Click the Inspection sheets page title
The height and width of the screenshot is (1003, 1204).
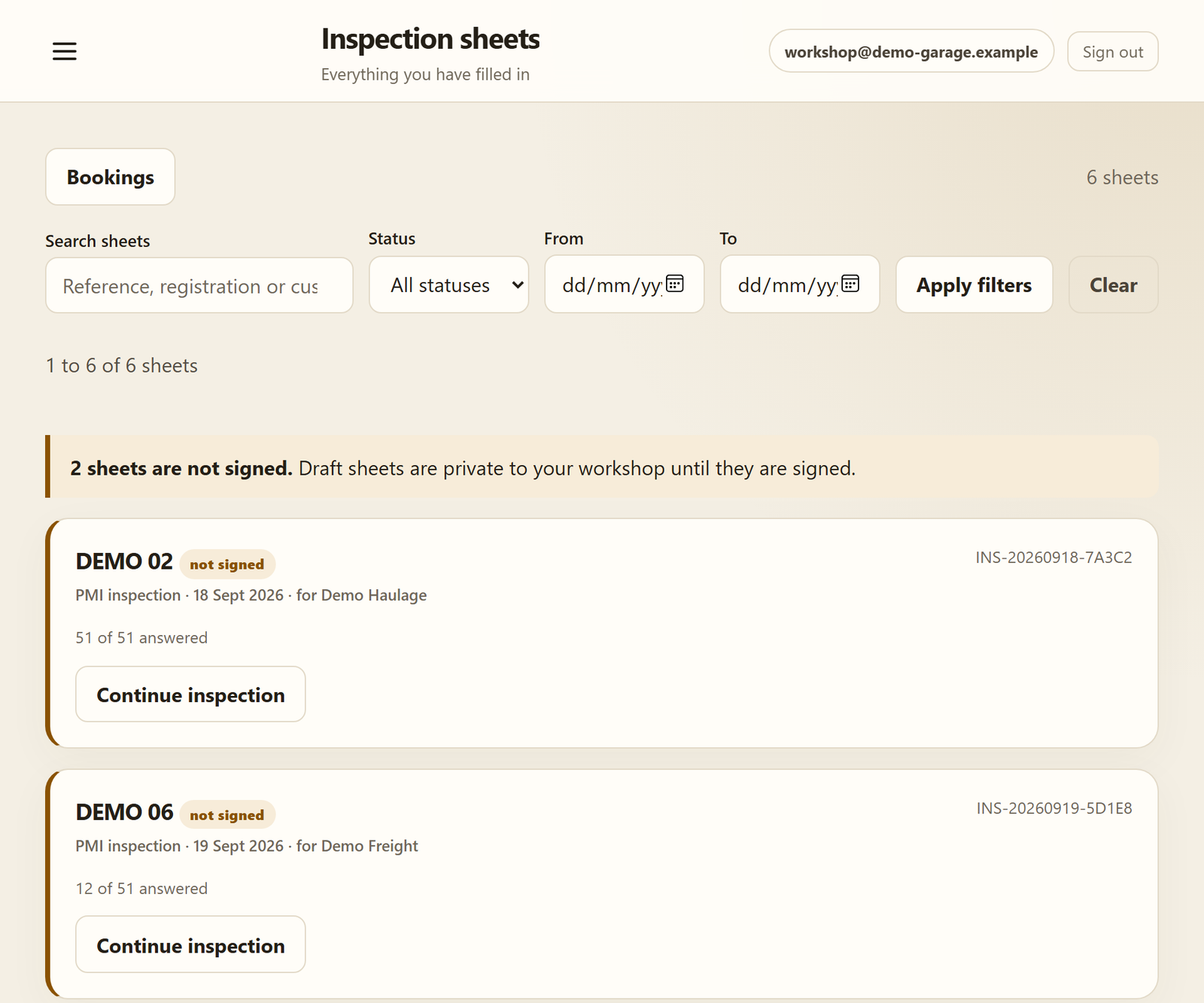click(430, 39)
